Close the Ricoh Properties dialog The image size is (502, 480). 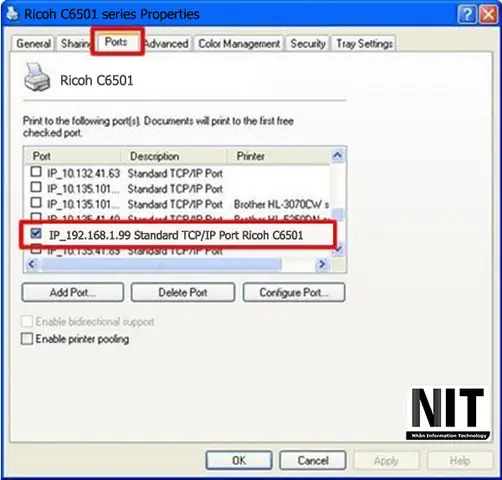tap(489, 15)
